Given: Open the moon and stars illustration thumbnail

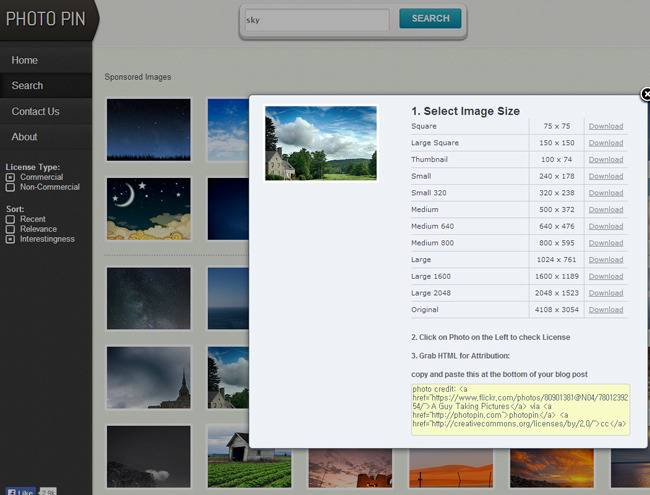Looking at the screenshot, I should (148, 209).
